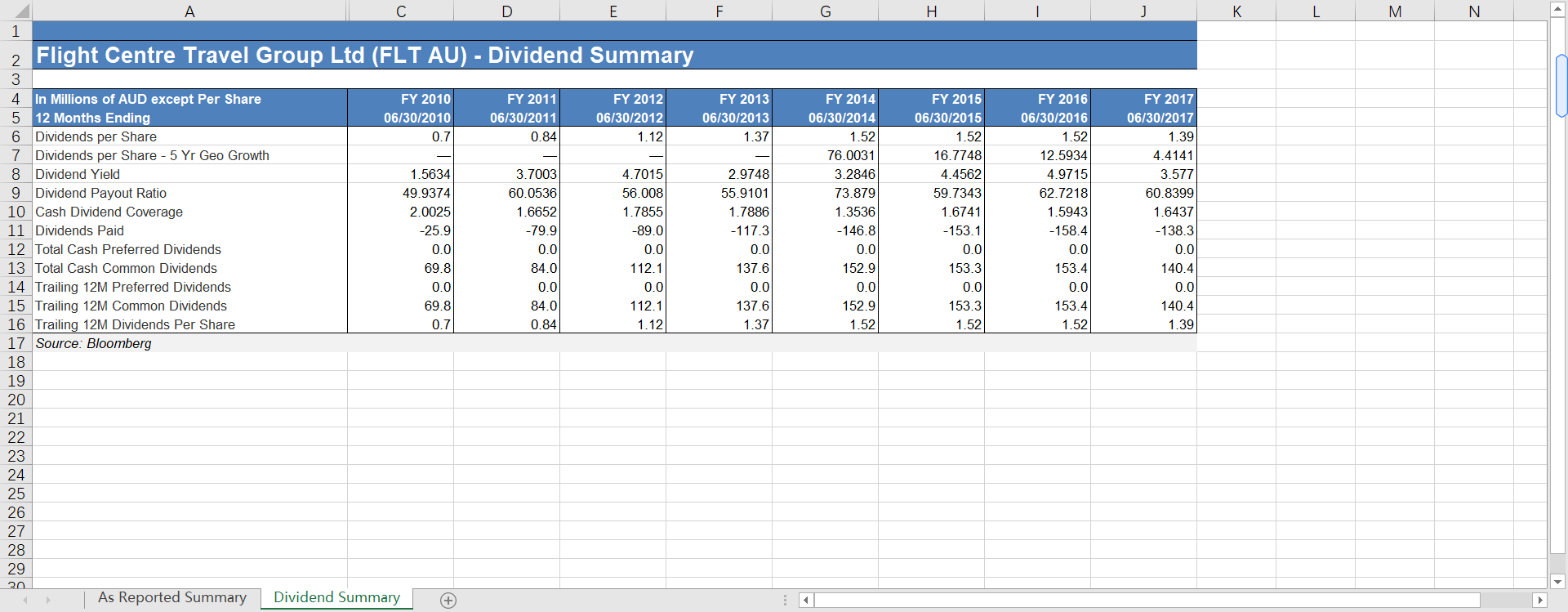
Task: Select column J header
Action: [x=1144, y=11]
